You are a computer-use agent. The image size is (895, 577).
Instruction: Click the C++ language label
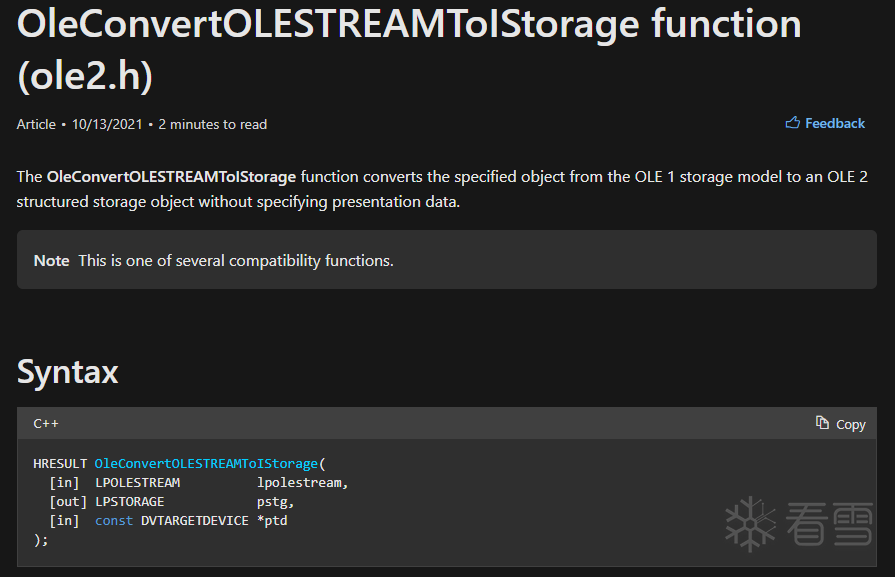pyautogui.click(x=46, y=423)
